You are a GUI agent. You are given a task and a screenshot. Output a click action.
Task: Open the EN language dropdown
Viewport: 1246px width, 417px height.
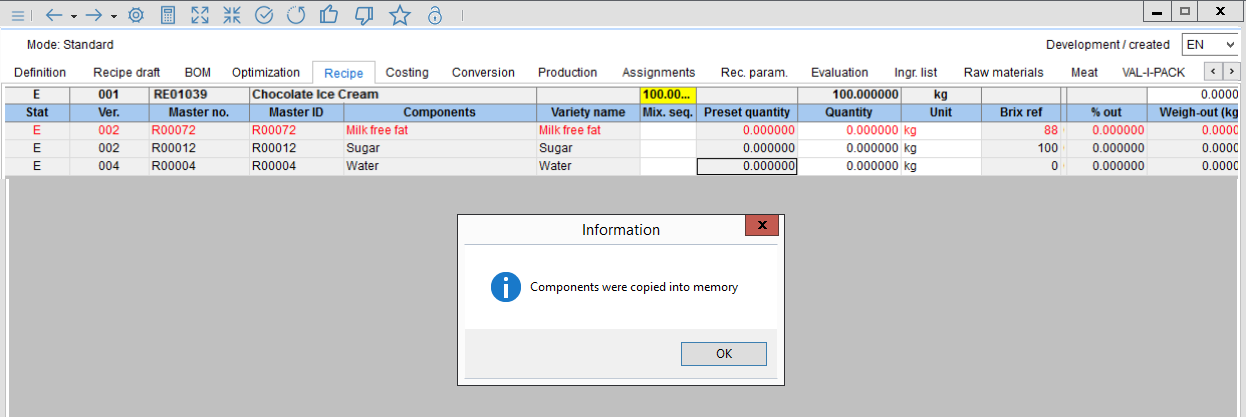point(1209,45)
